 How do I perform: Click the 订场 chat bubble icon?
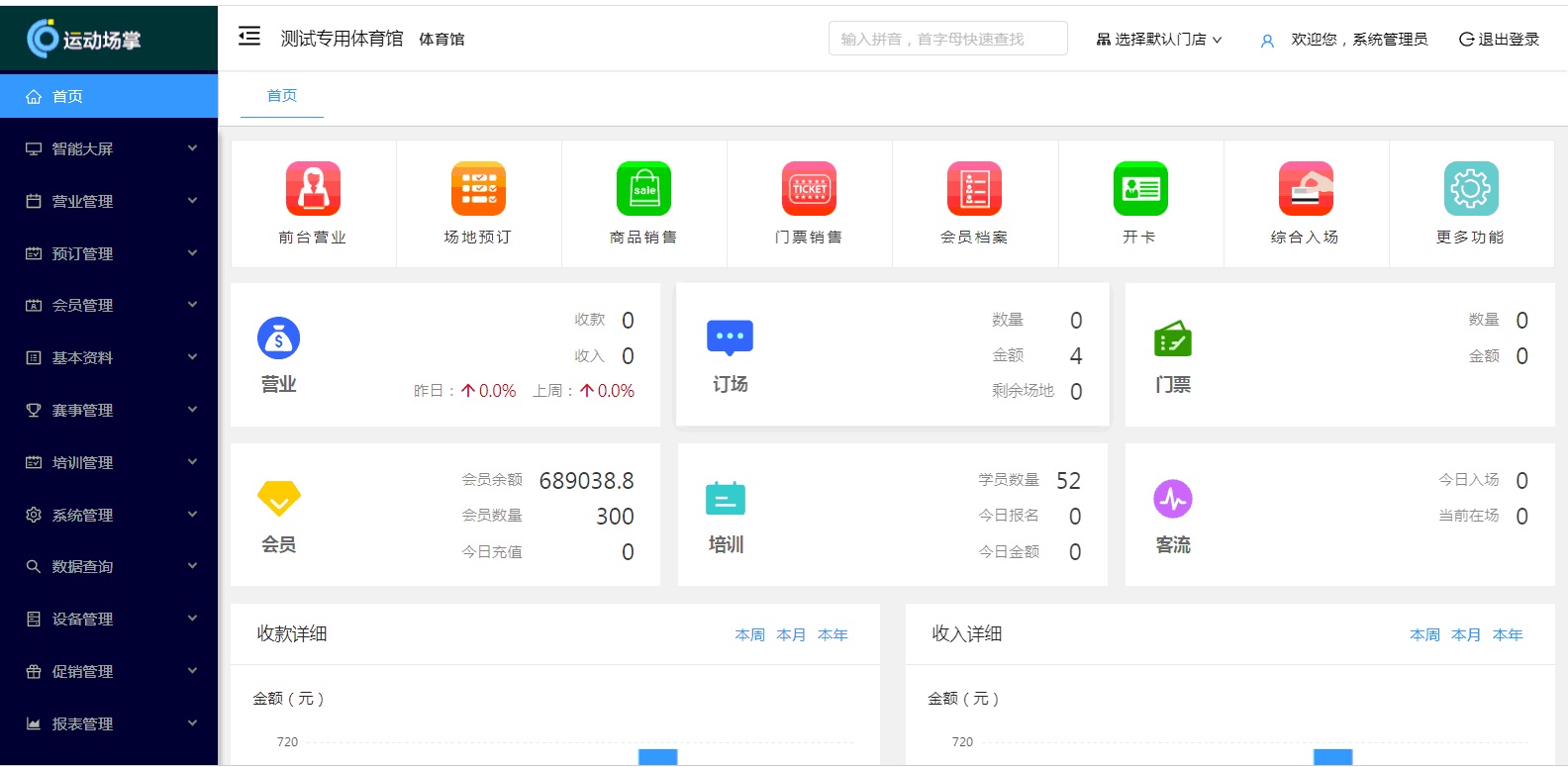[730, 337]
